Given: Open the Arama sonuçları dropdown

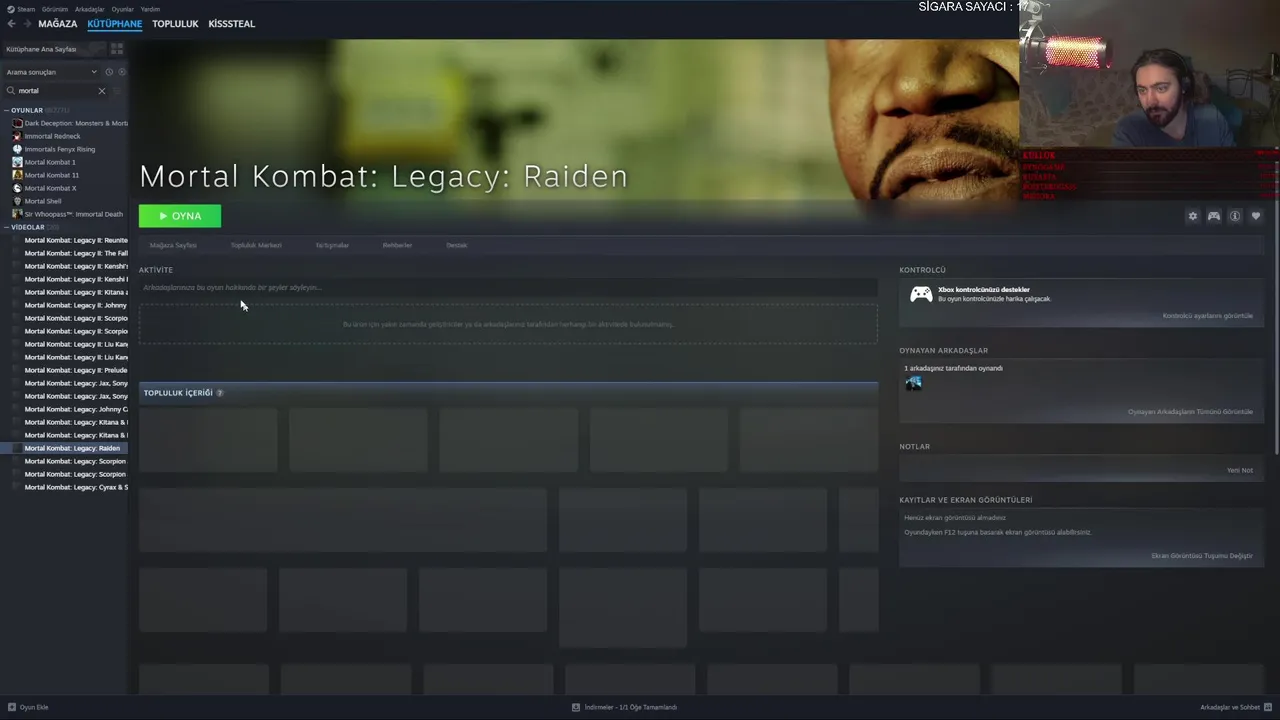Looking at the screenshot, I should 50,72.
